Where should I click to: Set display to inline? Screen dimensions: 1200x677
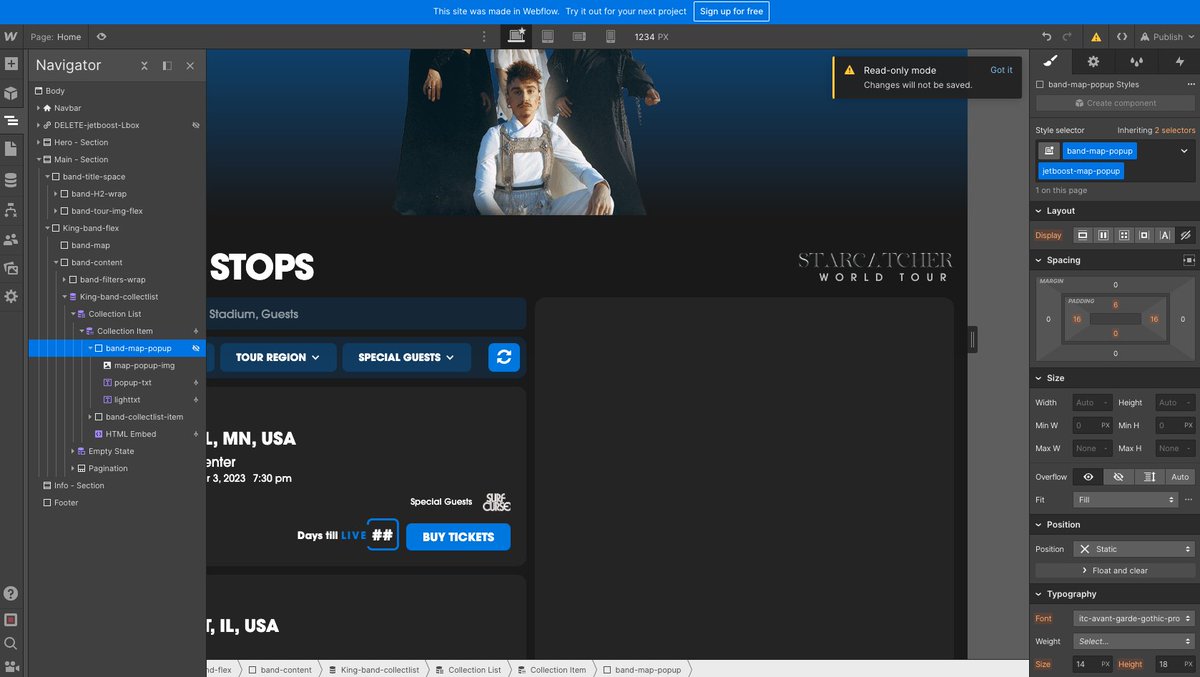[1164, 236]
